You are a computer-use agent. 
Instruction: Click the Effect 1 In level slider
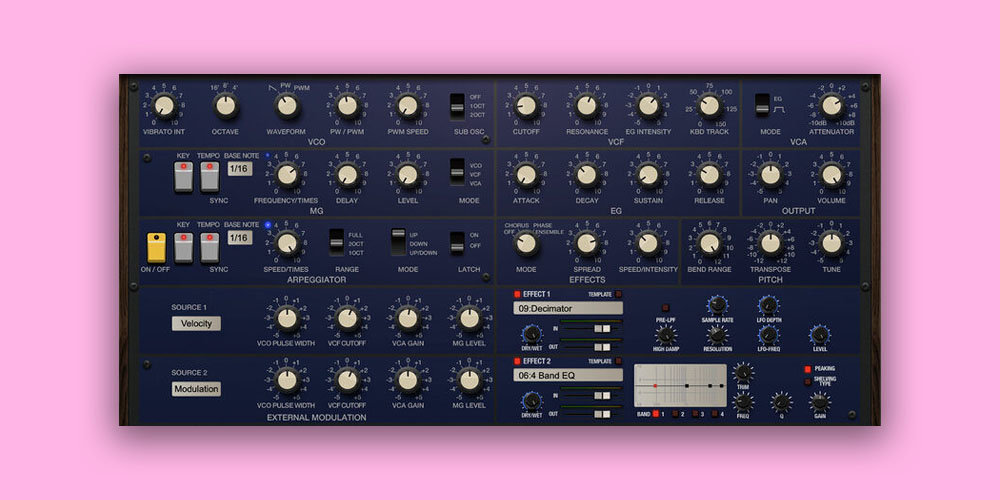click(602, 328)
